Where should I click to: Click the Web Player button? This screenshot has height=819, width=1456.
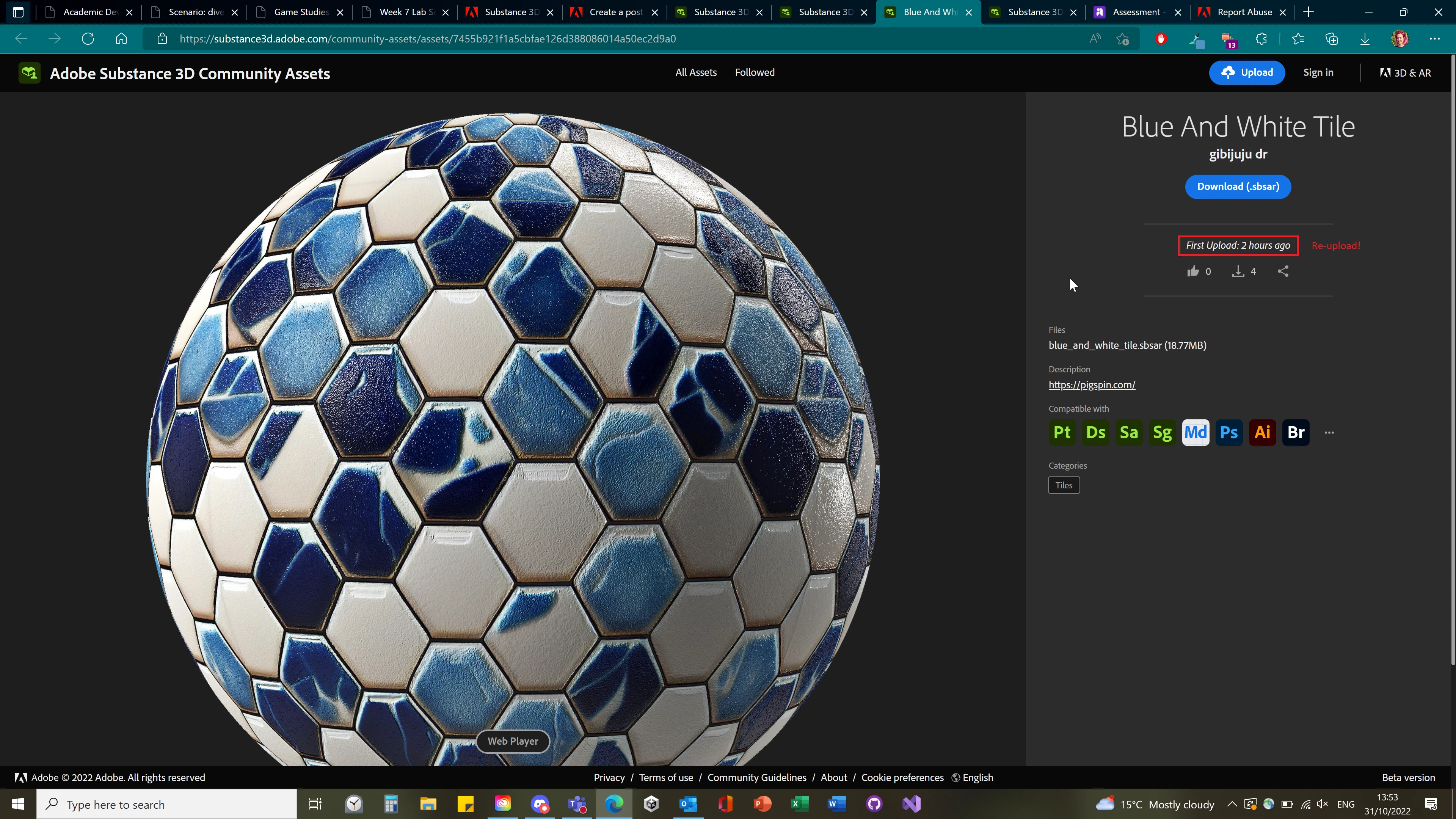point(513,741)
